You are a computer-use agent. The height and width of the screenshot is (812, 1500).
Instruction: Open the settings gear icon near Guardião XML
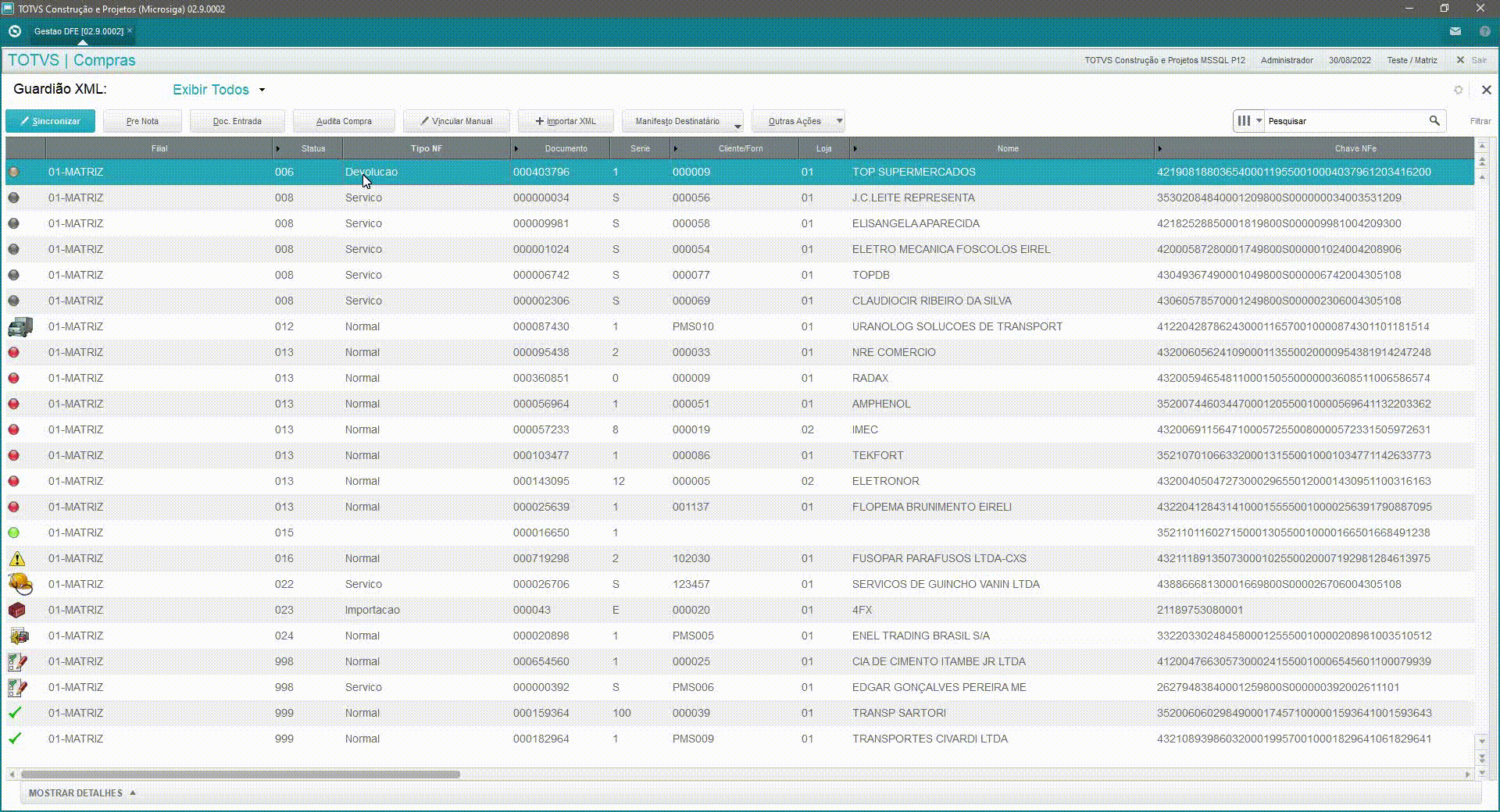point(1459,90)
